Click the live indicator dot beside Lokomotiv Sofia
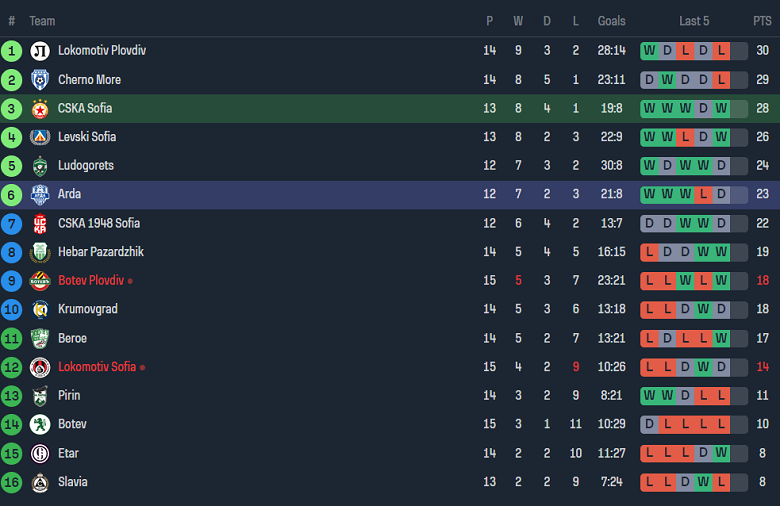 (x=142, y=367)
